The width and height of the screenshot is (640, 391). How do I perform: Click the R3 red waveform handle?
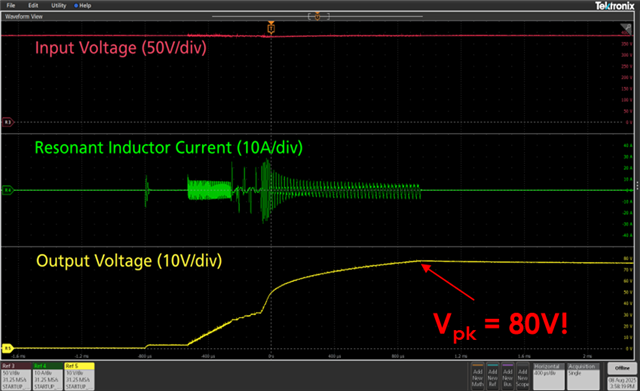tap(7, 122)
